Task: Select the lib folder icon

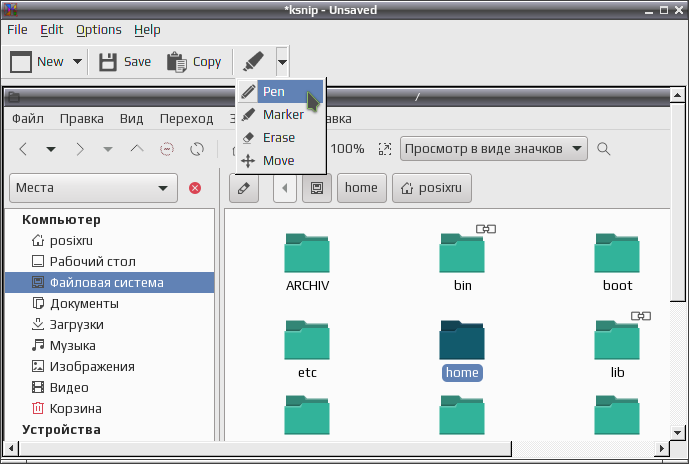Action: point(617,340)
